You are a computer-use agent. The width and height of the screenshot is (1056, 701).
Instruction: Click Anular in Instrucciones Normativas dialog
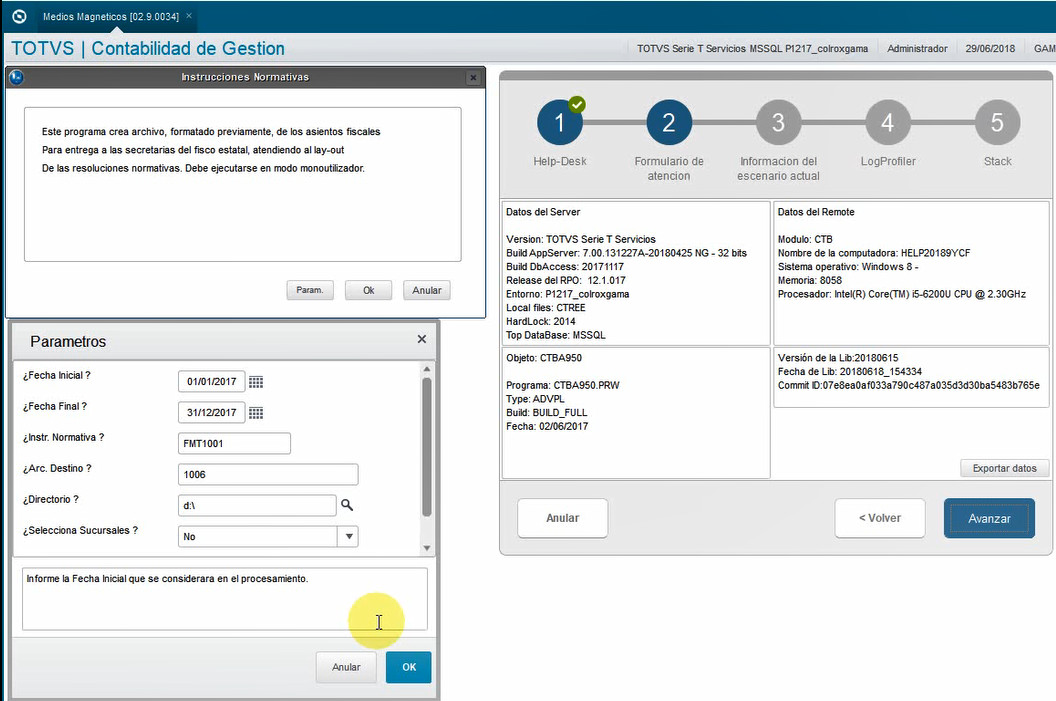coord(427,290)
